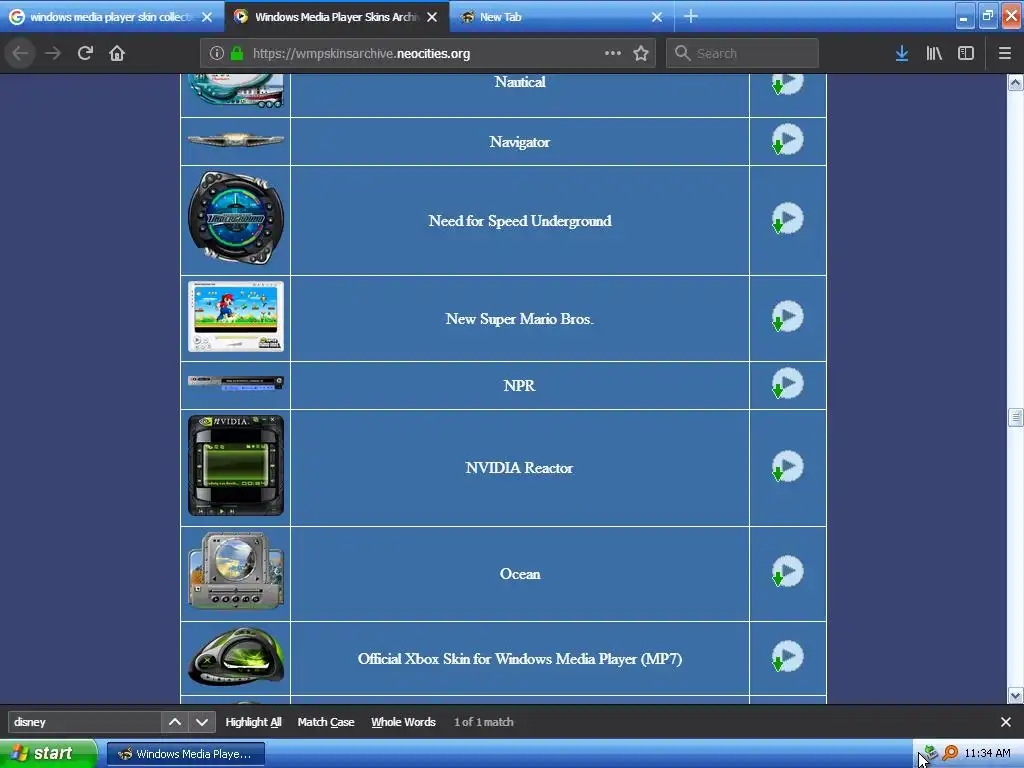Open the Downloads panel
The height and width of the screenshot is (768, 1024).
(902, 54)
